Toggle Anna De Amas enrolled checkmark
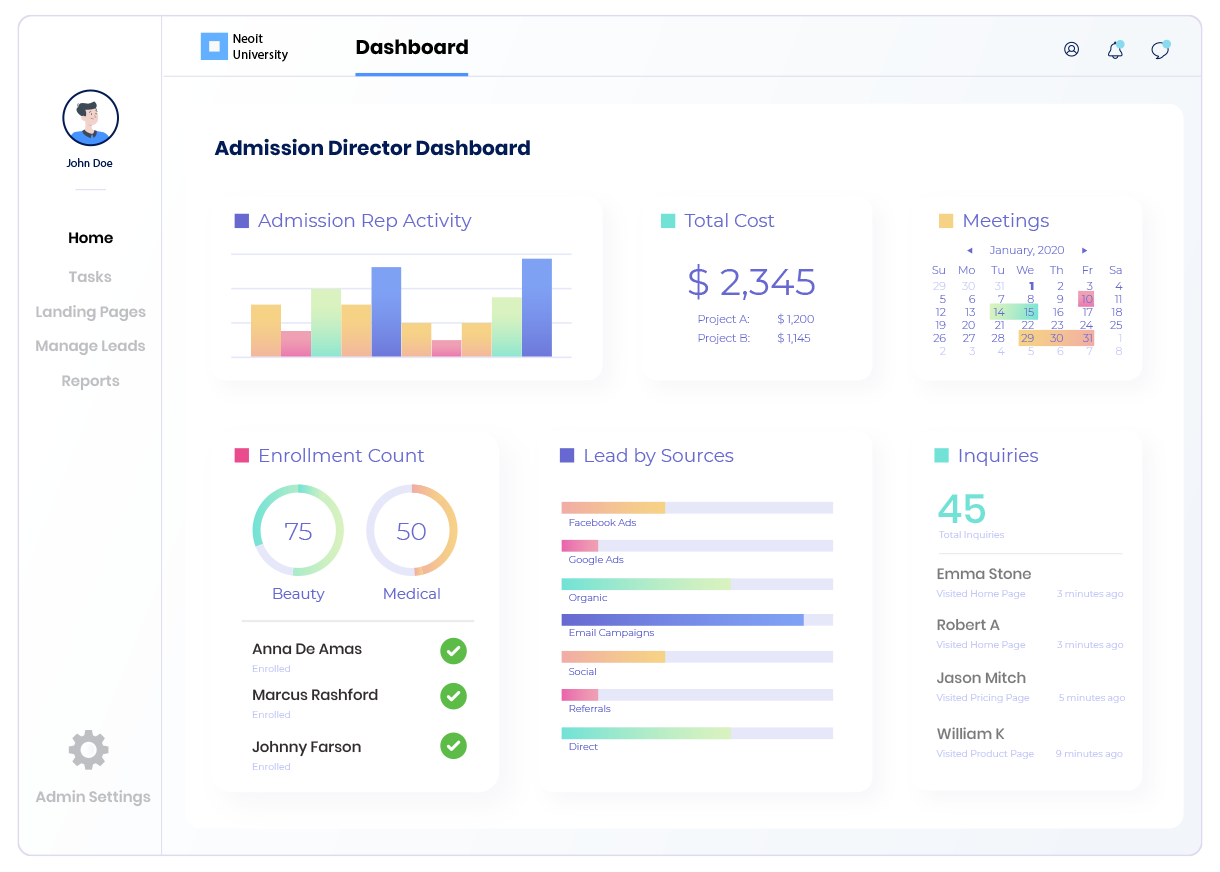1220x872 pixels. tap(453, 651)
